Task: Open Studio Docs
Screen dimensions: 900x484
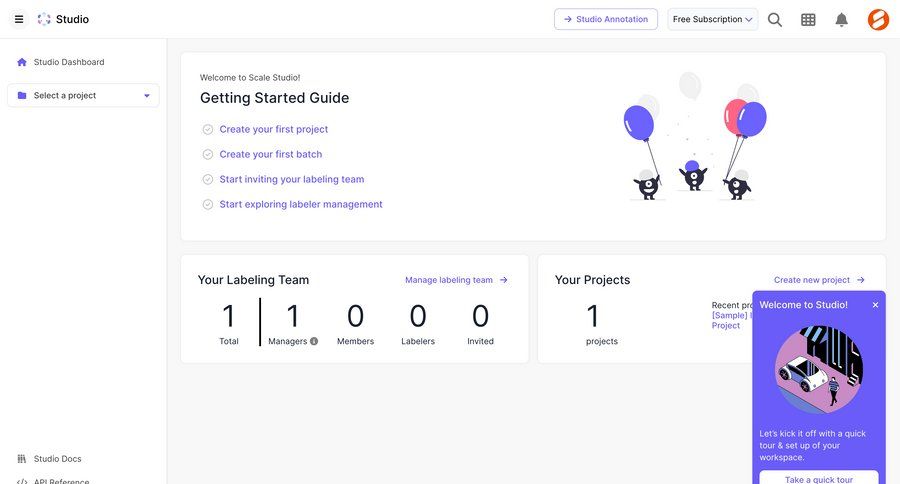Action: click(x=57, y=459)
